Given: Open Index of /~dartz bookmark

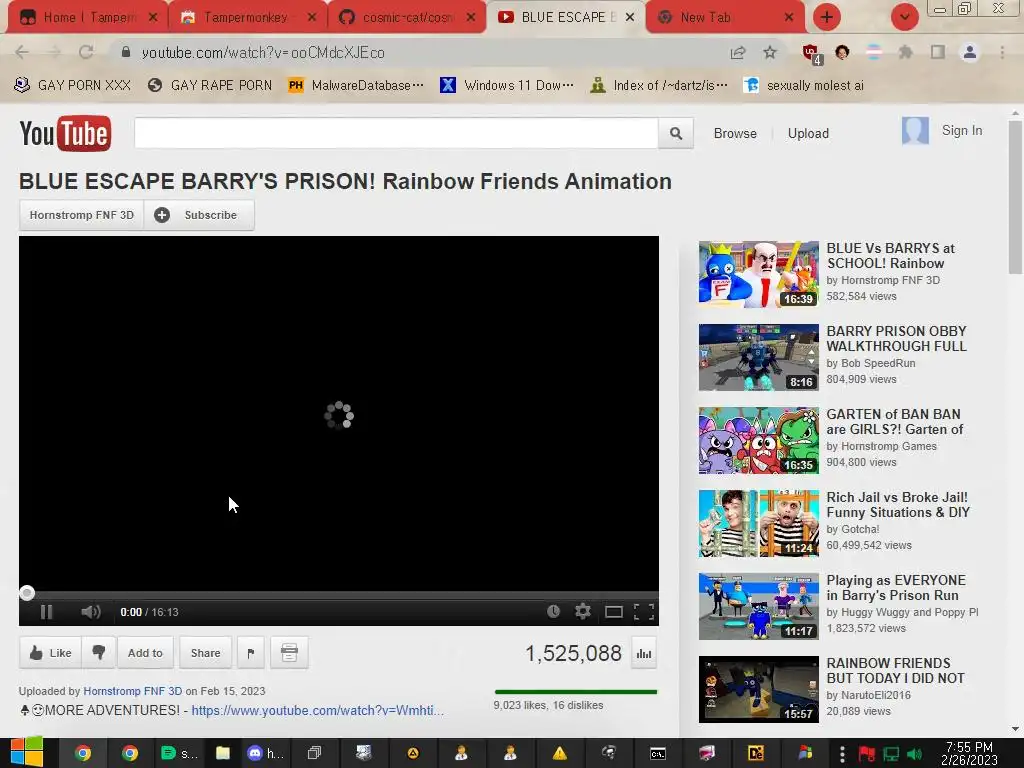Looking at the screenshot, I should (x=658, y=85).
